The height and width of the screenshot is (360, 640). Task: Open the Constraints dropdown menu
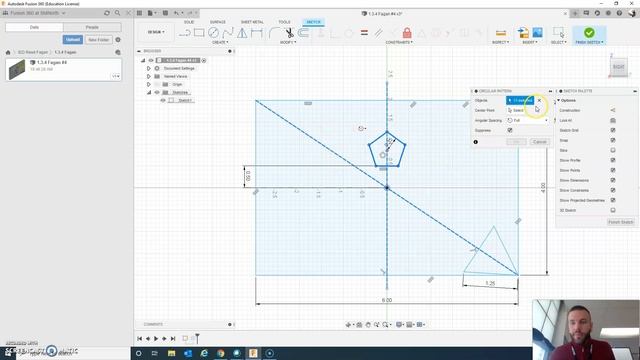(399, 42)
